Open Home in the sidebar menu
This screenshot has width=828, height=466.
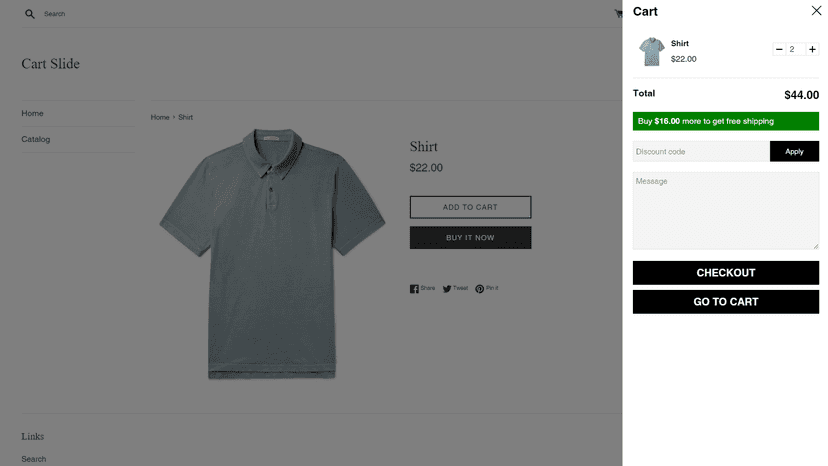[32, 113]
